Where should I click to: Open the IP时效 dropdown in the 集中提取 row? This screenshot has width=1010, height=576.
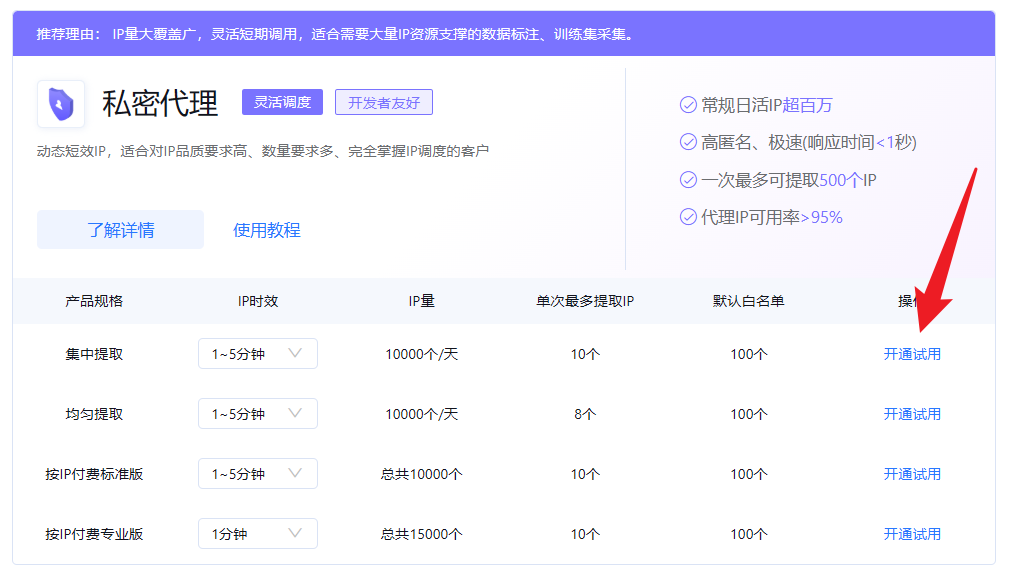pyautogui.click(x=258, y=353)
